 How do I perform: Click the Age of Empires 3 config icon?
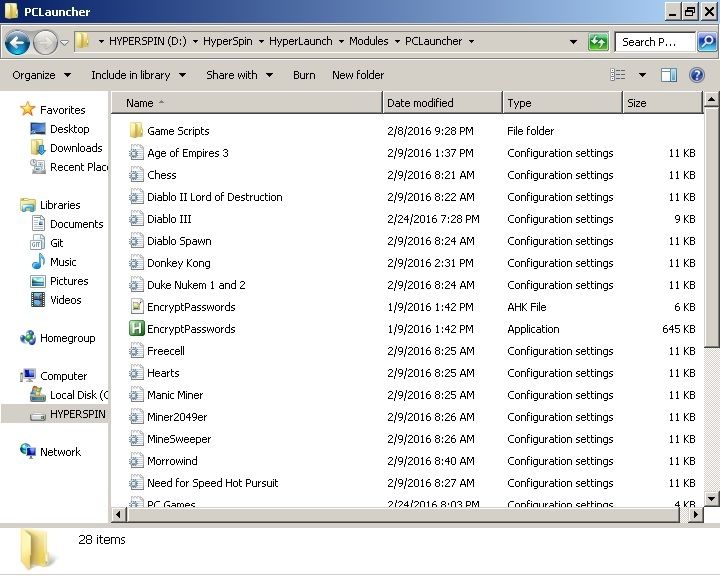pyautogui.click(x=136, y=153)
